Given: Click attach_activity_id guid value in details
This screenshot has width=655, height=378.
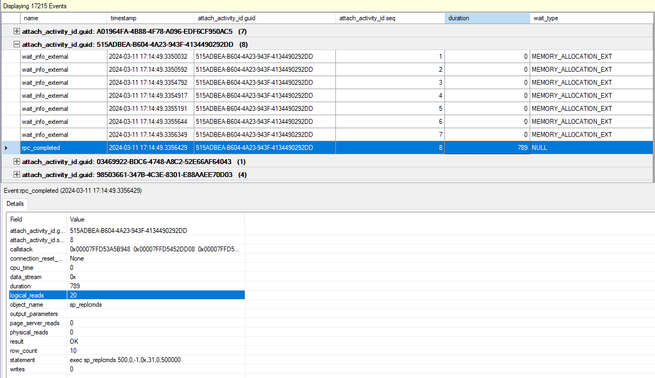Looking at the screenshot, I should [x=128, y=231].
